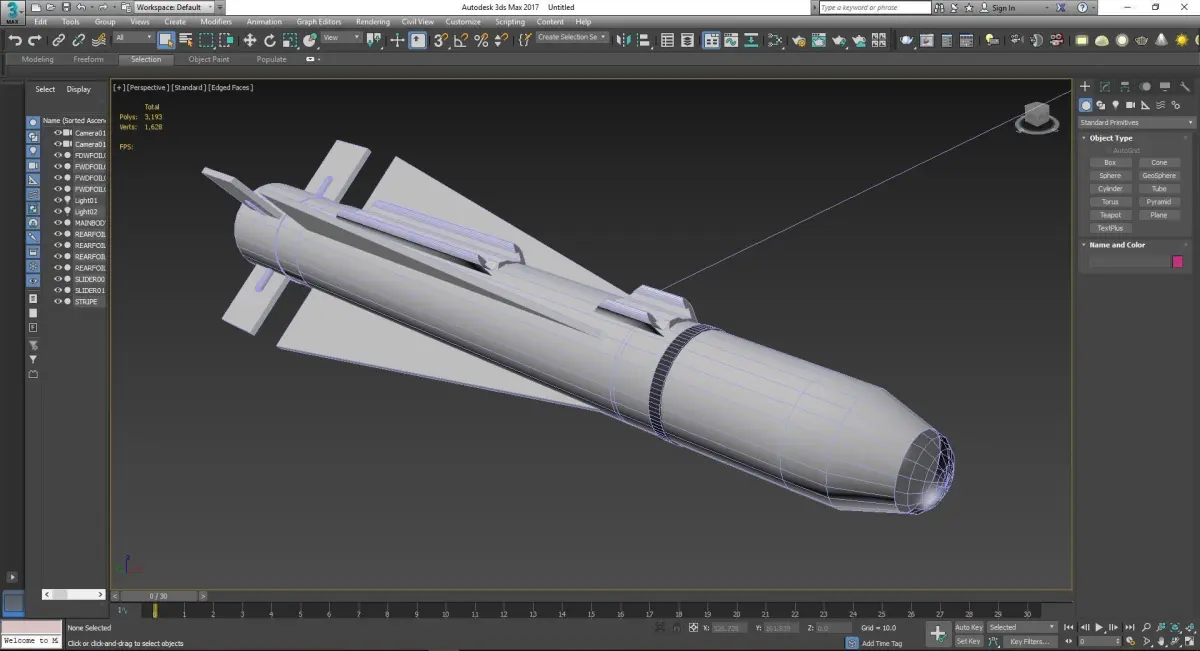Toggle Angle Snap in main toolbar
This screenshot has width=1200, height=651.
(x=461, y=40)
